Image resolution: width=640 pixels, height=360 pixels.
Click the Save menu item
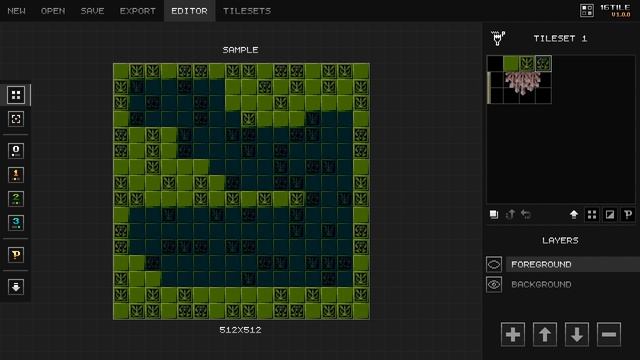[92, 11]
